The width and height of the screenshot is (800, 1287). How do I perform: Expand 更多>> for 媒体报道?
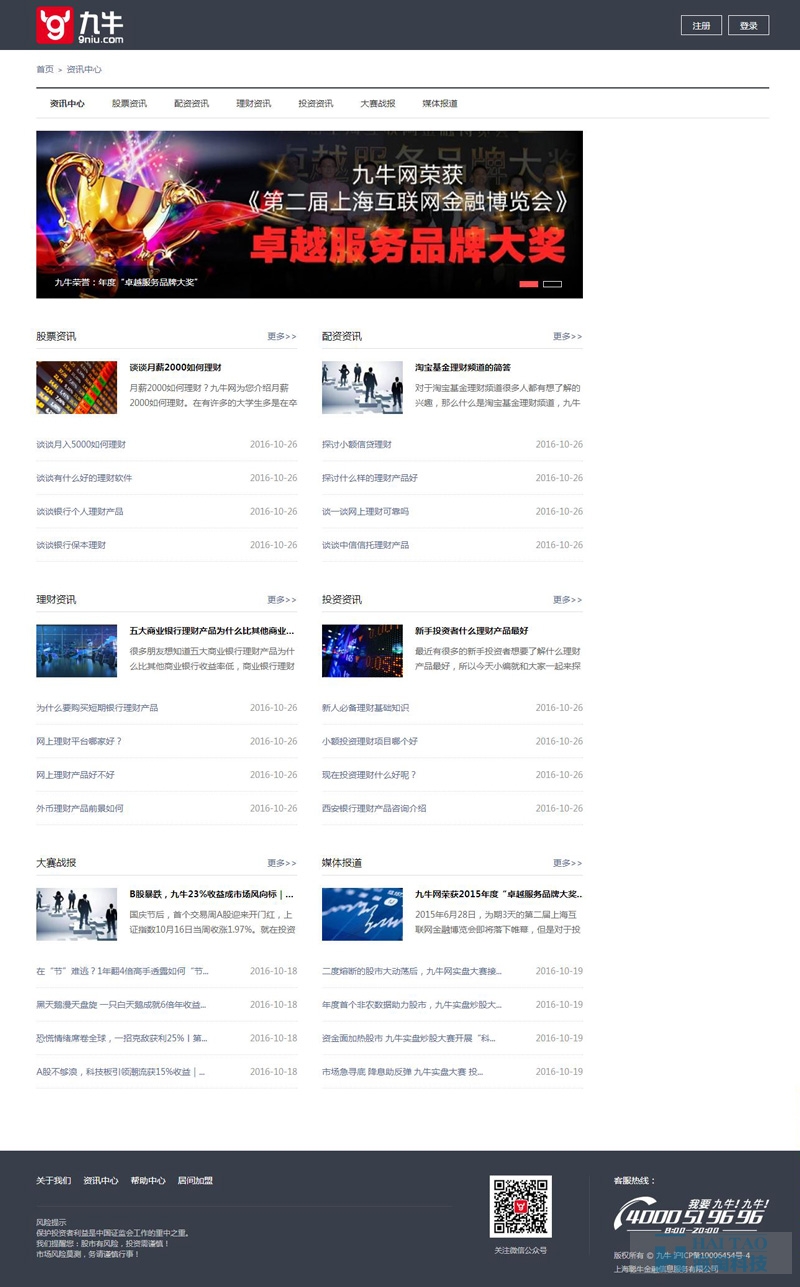(x=568, y=863)
